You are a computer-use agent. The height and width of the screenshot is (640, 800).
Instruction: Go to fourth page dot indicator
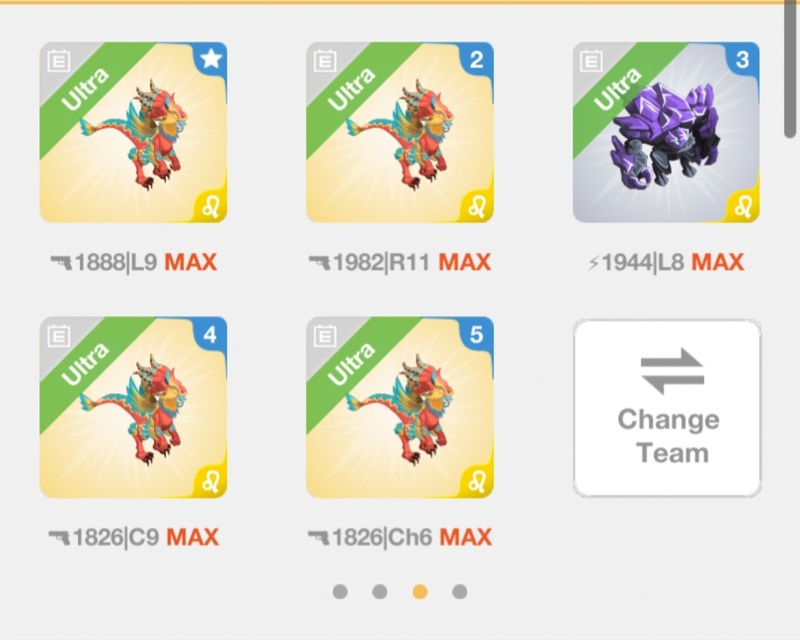tap(460, 592)
